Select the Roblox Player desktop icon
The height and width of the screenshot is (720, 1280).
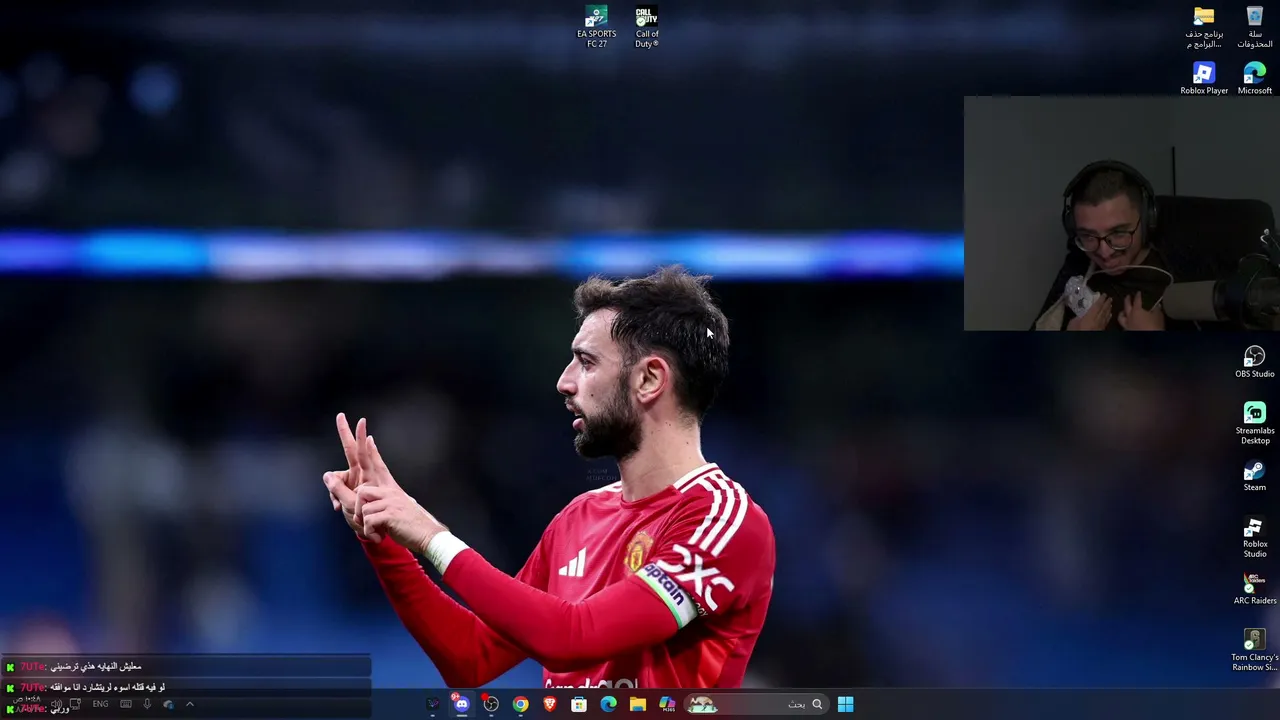pyautogui.click(x=1204, y=79)
